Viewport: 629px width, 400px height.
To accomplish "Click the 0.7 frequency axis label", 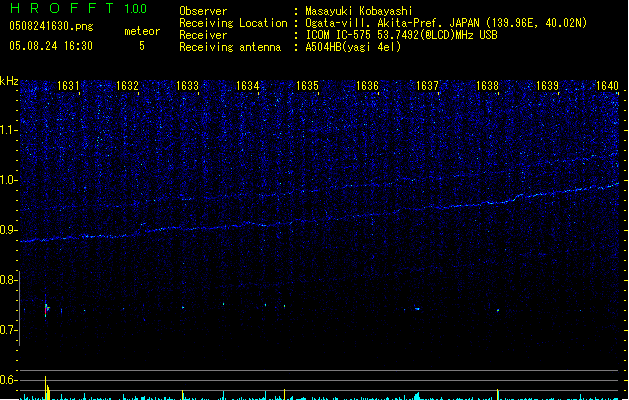I will pos(9,330).
